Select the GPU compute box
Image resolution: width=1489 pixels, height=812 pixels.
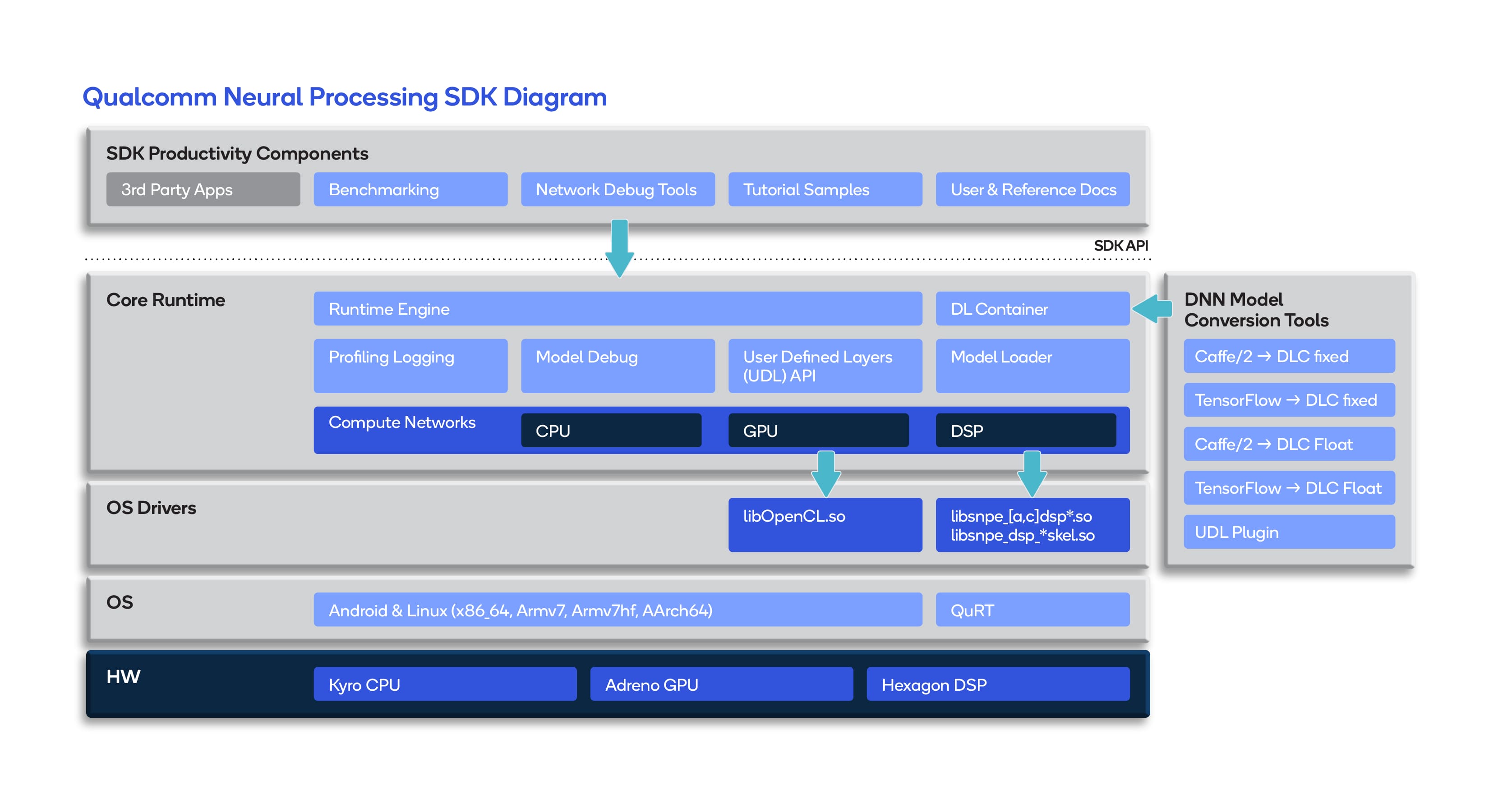point(819,431)
